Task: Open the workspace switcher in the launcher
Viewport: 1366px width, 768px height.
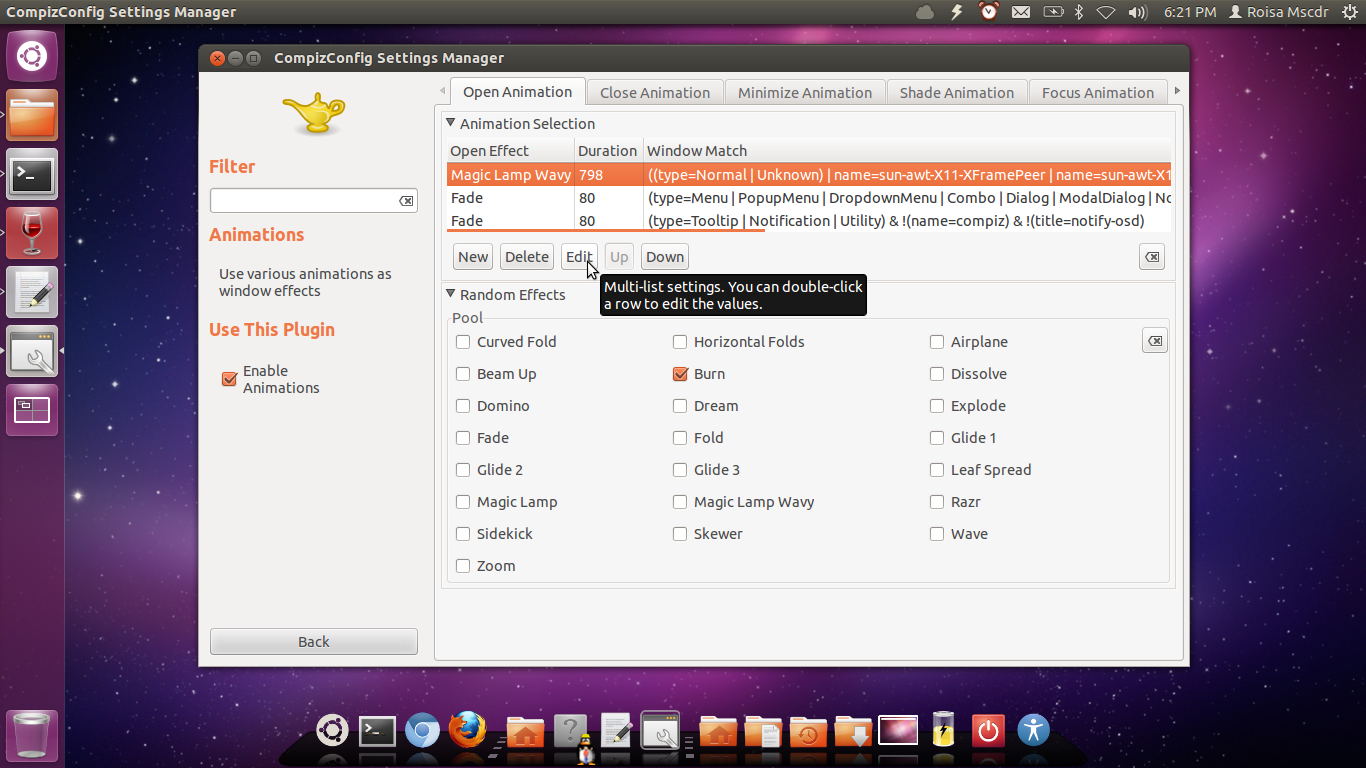Action: (x=32, y=411)
